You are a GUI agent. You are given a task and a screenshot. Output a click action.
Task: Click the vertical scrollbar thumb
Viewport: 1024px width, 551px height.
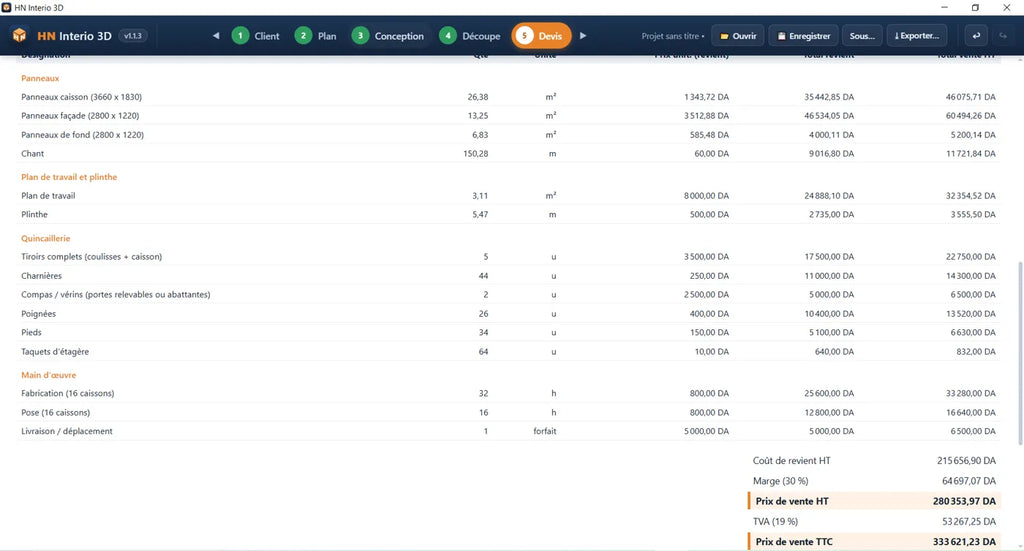point(1020,353)
